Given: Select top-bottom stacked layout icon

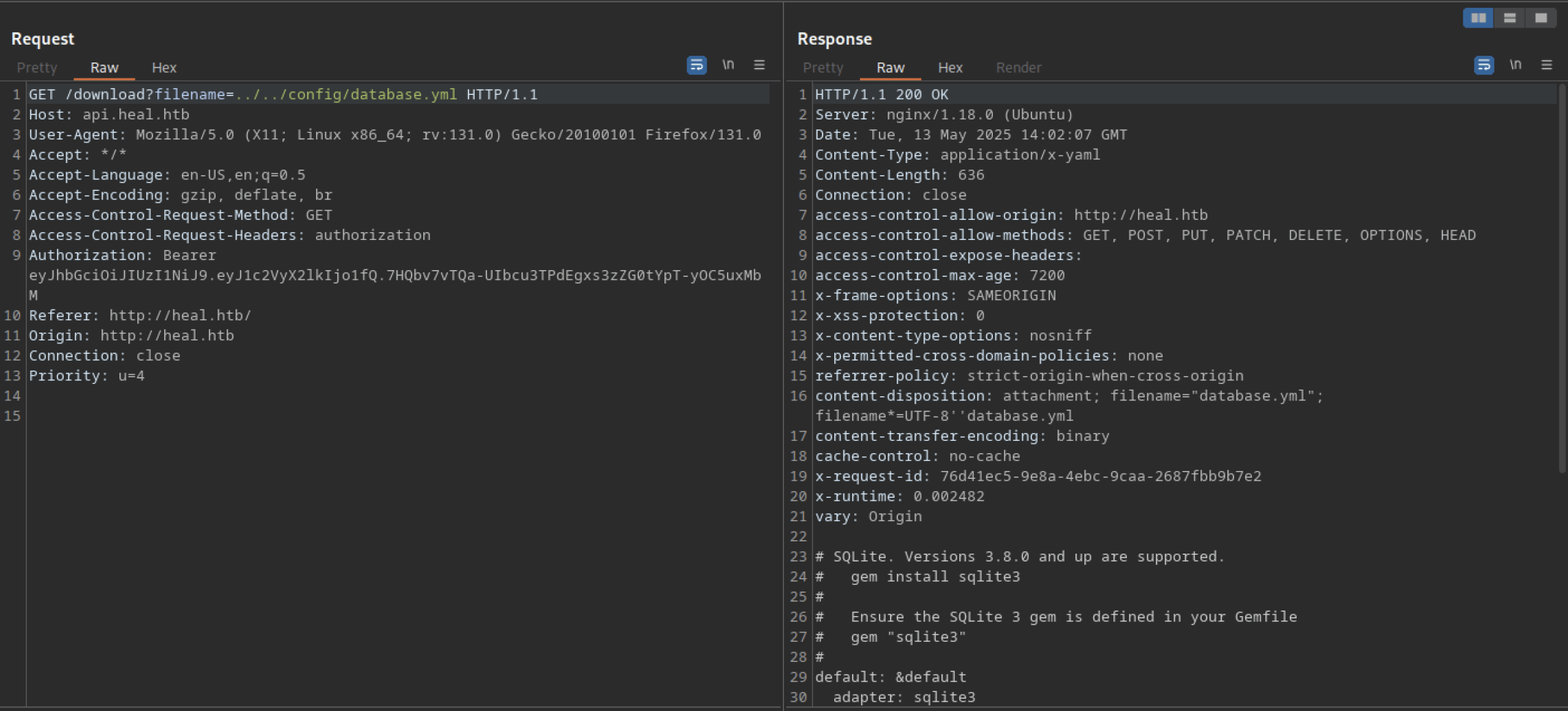Looking at the screenshot, I should (1510, 18).
